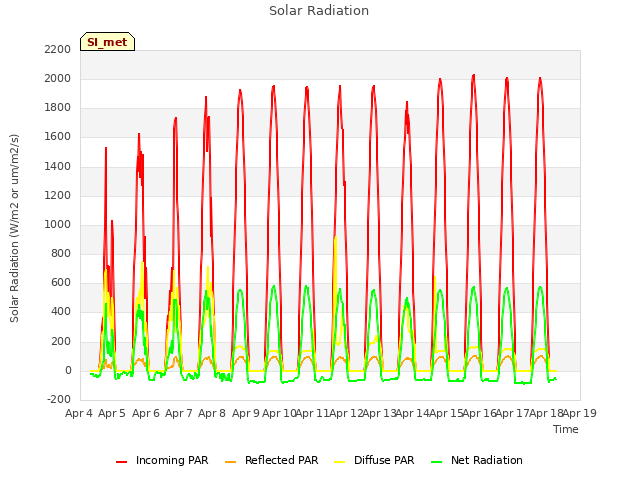Click the Diffuse PAR spike near Apr 12
The height and width of the screenshot is (480, 640).
[336, 238]
